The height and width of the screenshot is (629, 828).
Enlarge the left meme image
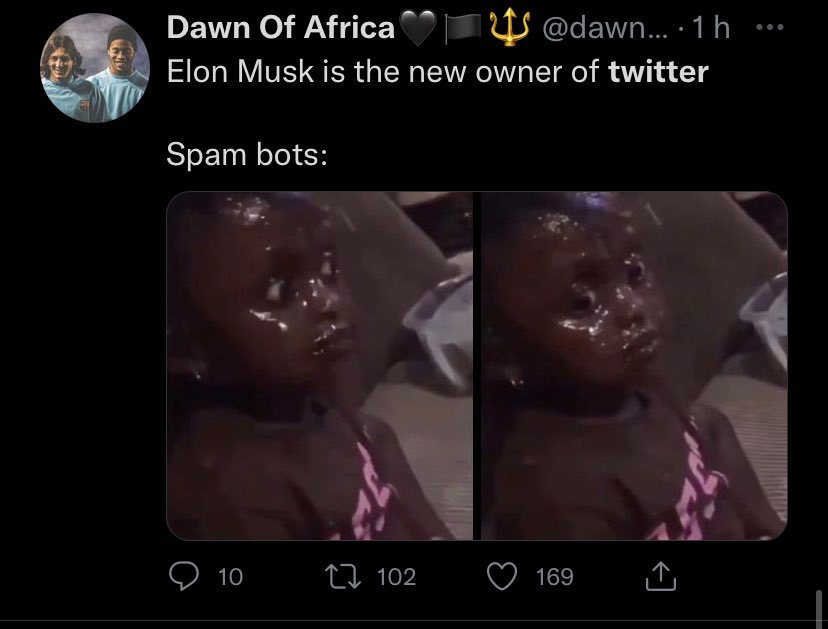click(319, 366)
